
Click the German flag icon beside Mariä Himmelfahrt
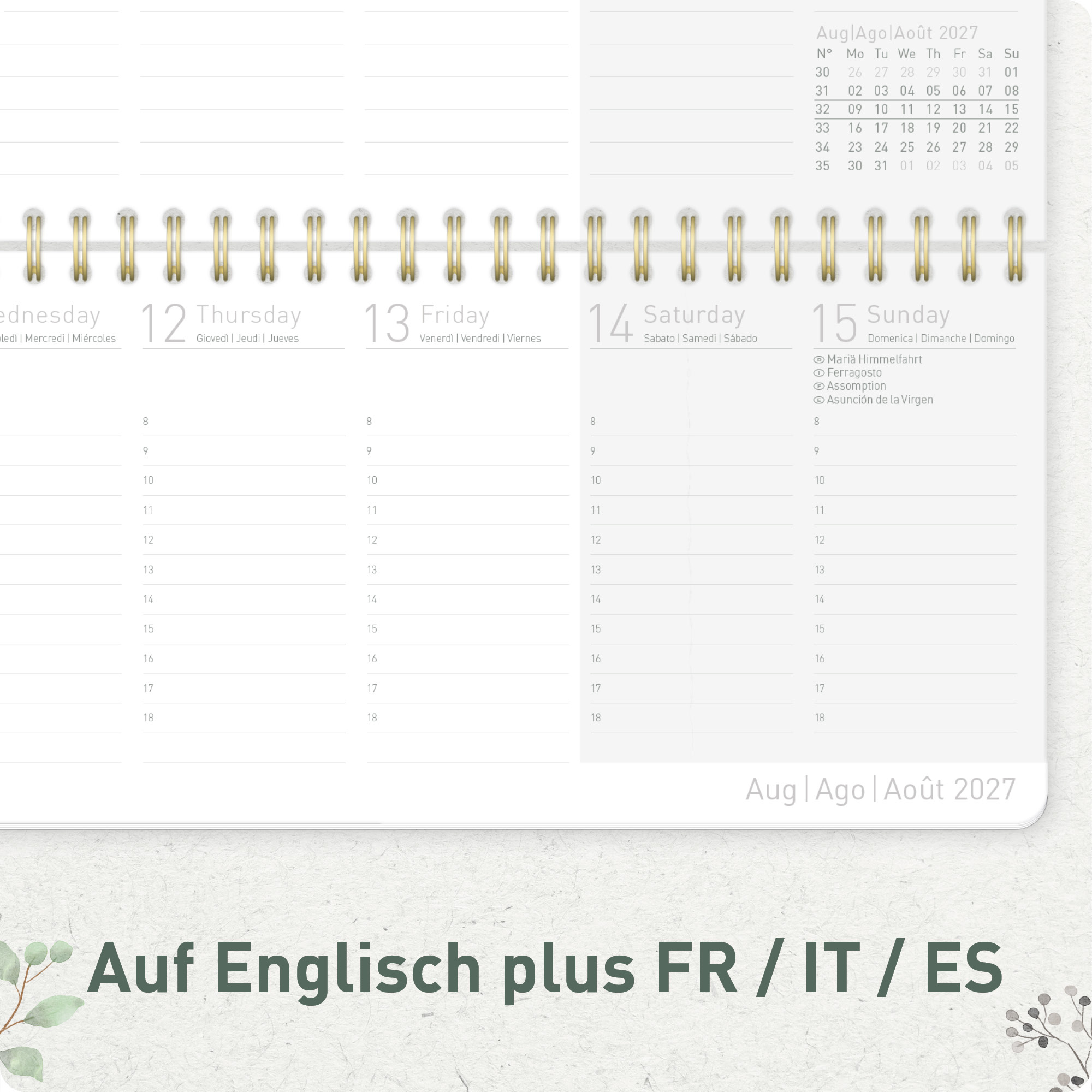(818, 359)
